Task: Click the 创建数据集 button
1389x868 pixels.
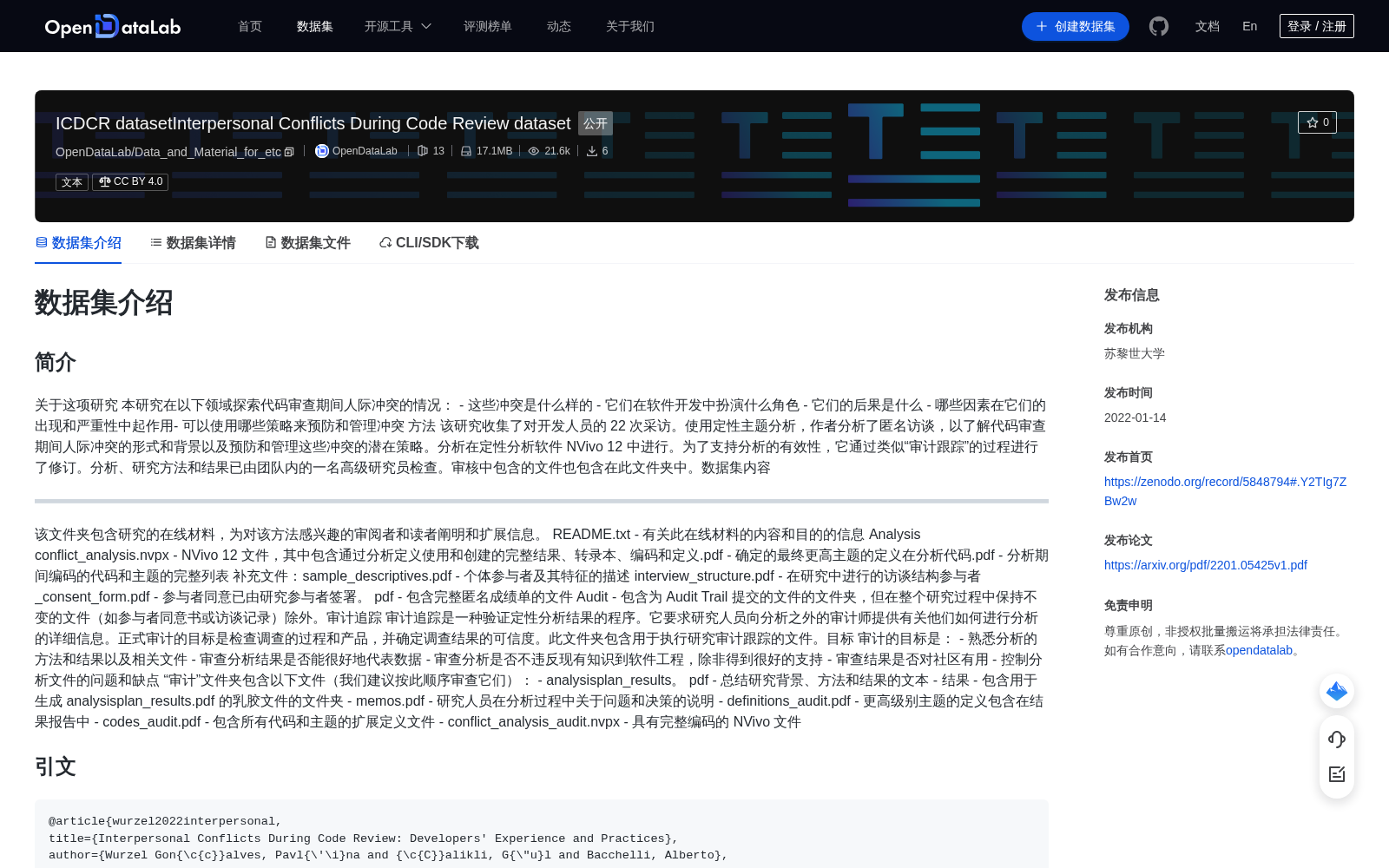Action: [x=1076, y=26]
